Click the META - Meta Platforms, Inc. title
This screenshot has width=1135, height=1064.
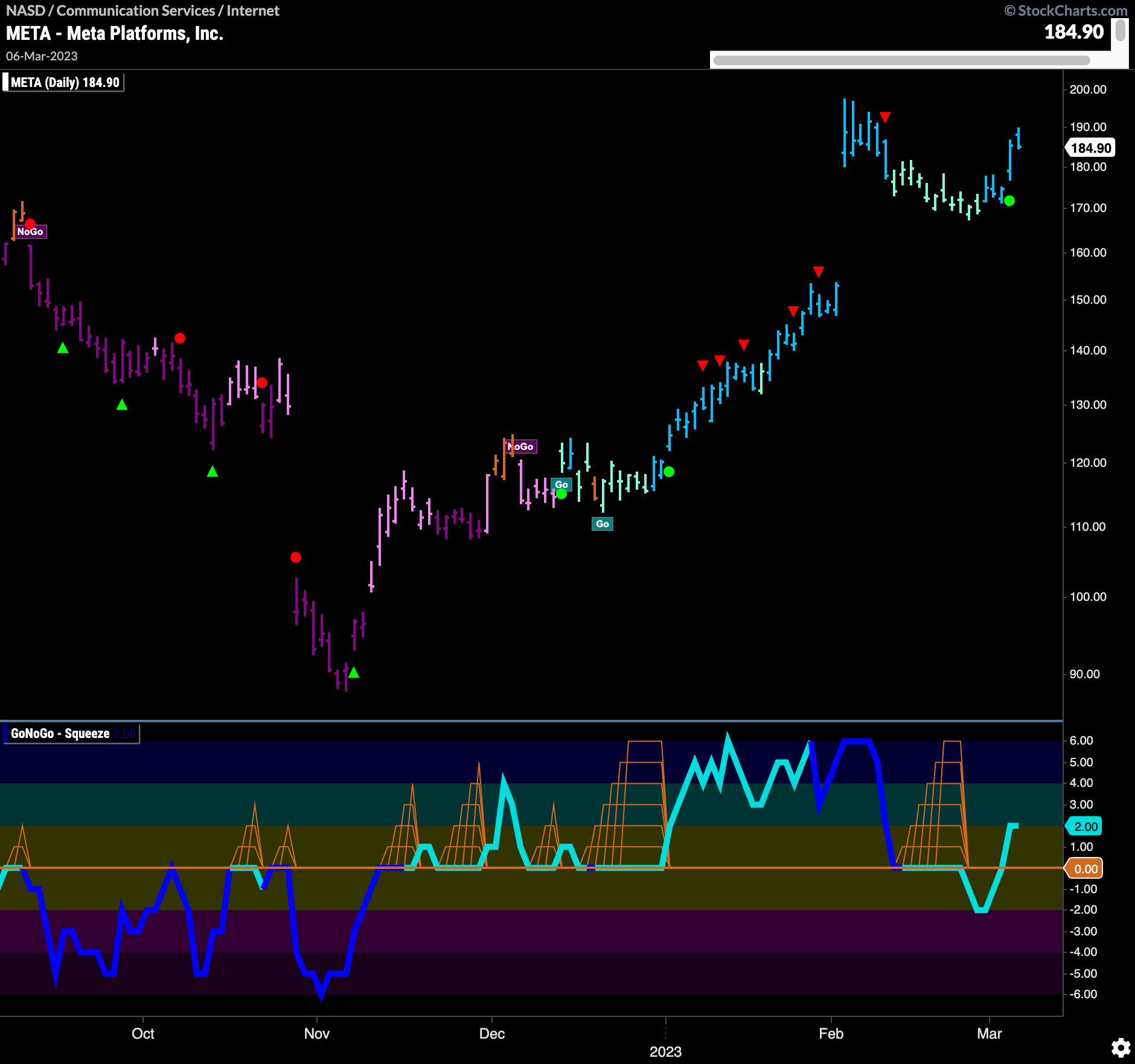(x=115, y=33)
